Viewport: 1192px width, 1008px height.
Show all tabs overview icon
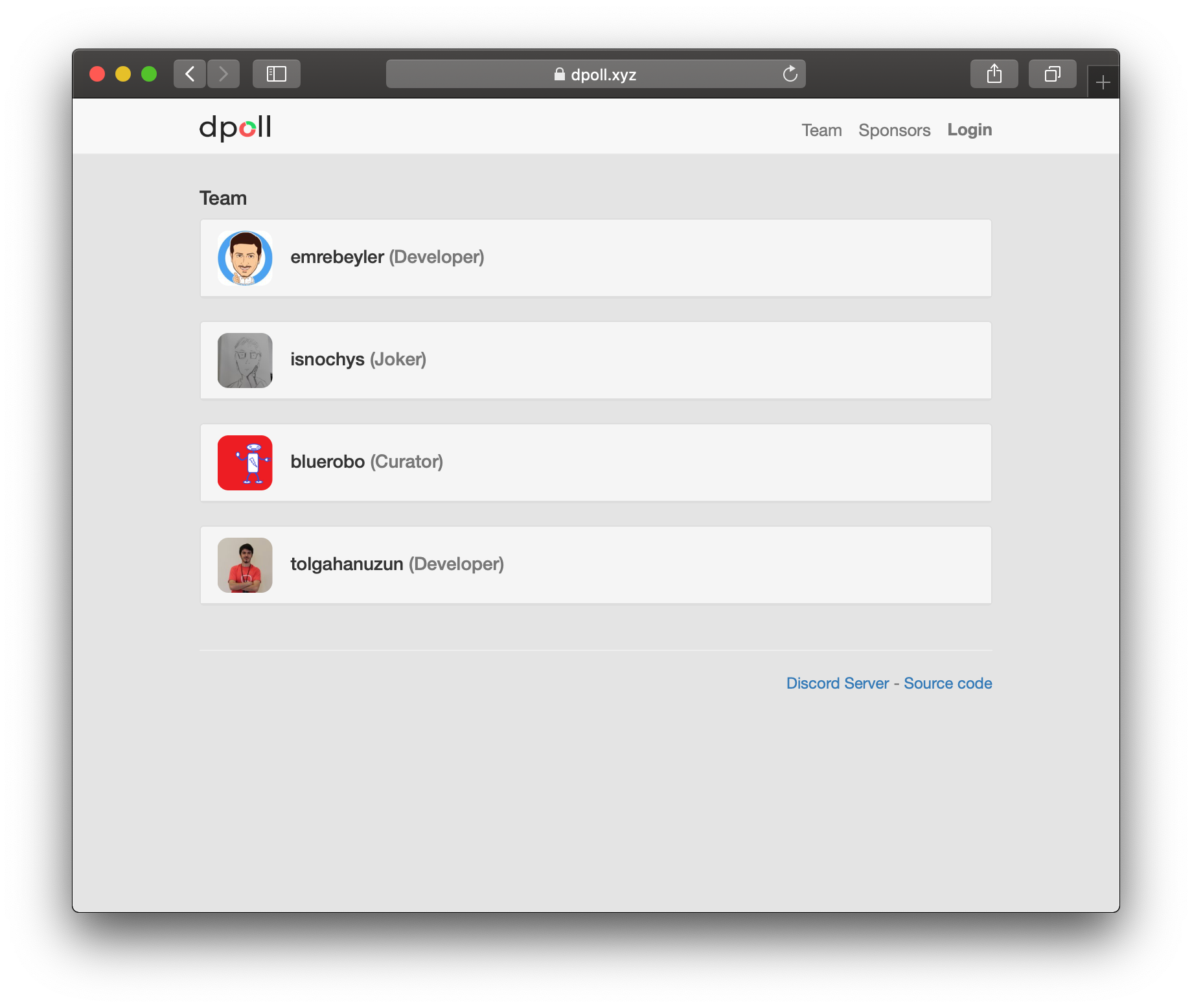click(1053, 74)
